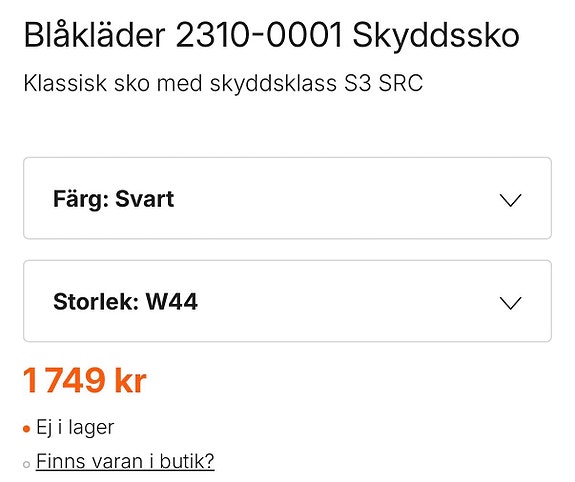Open the 'Finns varan i butik?' link

(125, 461)
